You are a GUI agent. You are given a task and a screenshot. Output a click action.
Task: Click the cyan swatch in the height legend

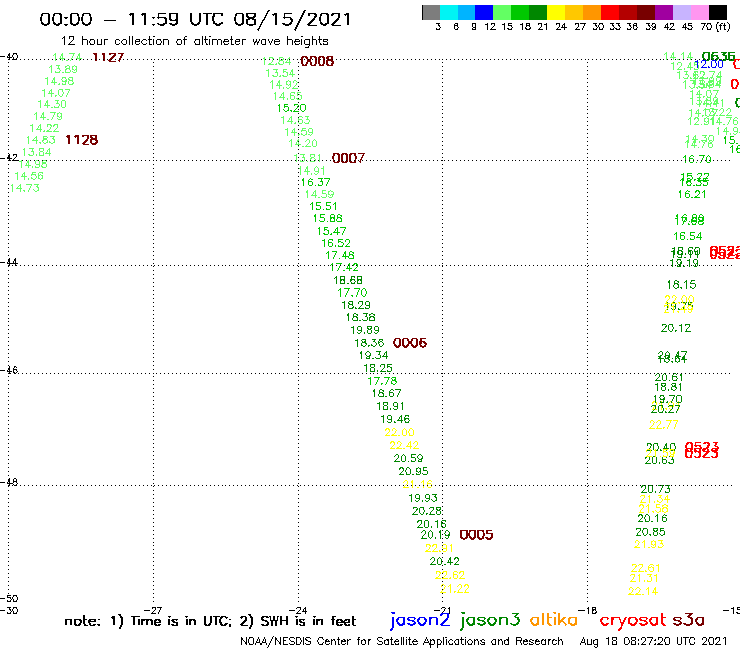(x=449, y=12)
